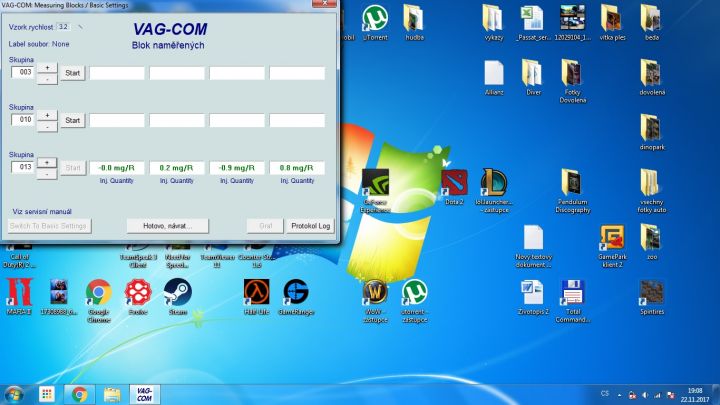The image size is (720, 405).
Task: Open the 12029104_1 image file
Action: tap(572, 23)
